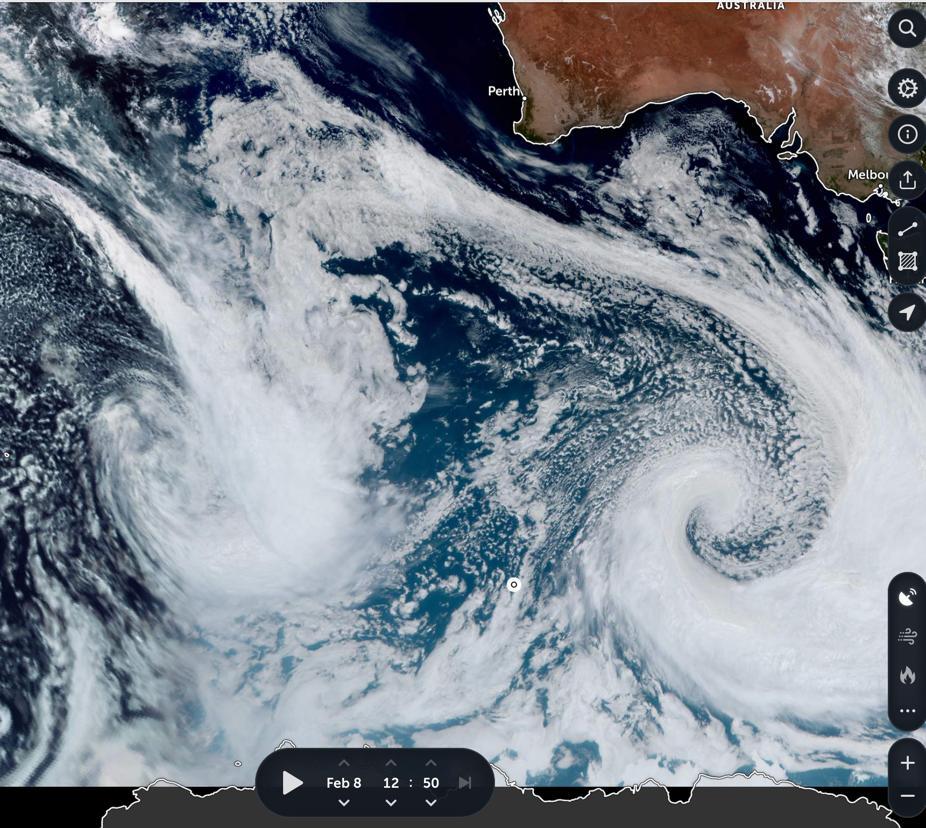Zoom in the map with plus
926x828 pixels.
point(906,763)
